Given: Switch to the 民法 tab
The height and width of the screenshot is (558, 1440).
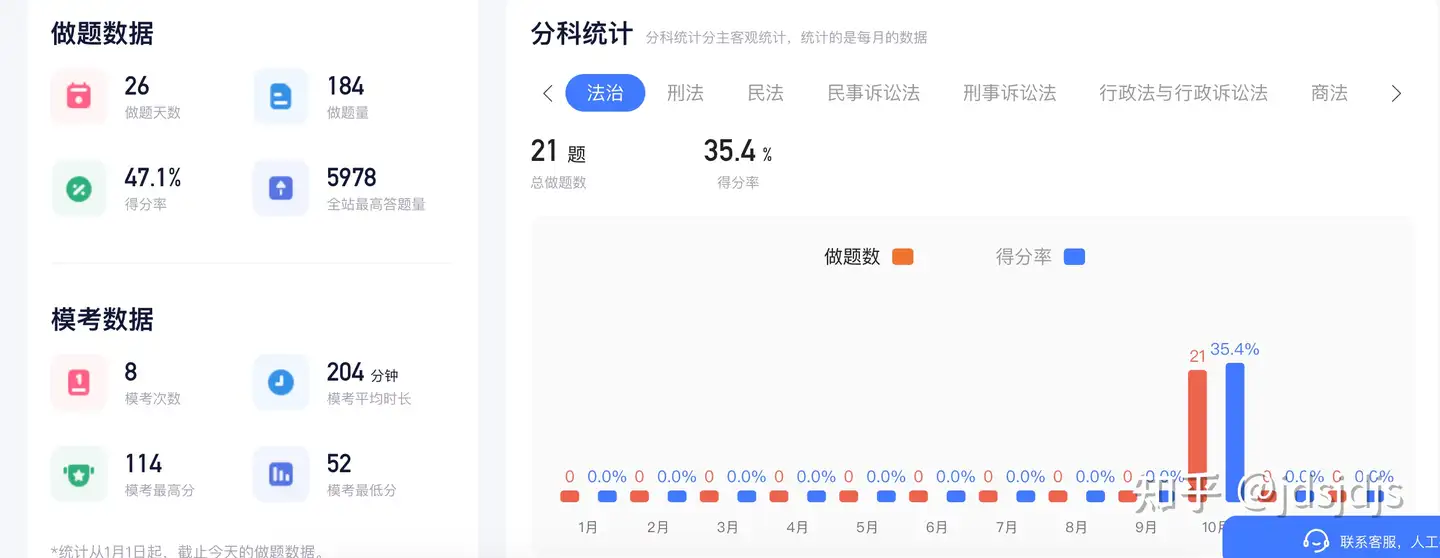Looking at the screenshot, I should (x=765, y=93).
